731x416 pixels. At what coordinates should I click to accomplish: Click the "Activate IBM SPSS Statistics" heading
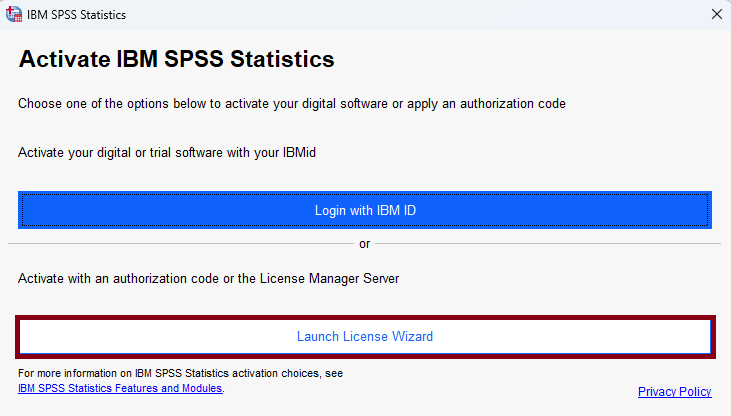(176, 60)
